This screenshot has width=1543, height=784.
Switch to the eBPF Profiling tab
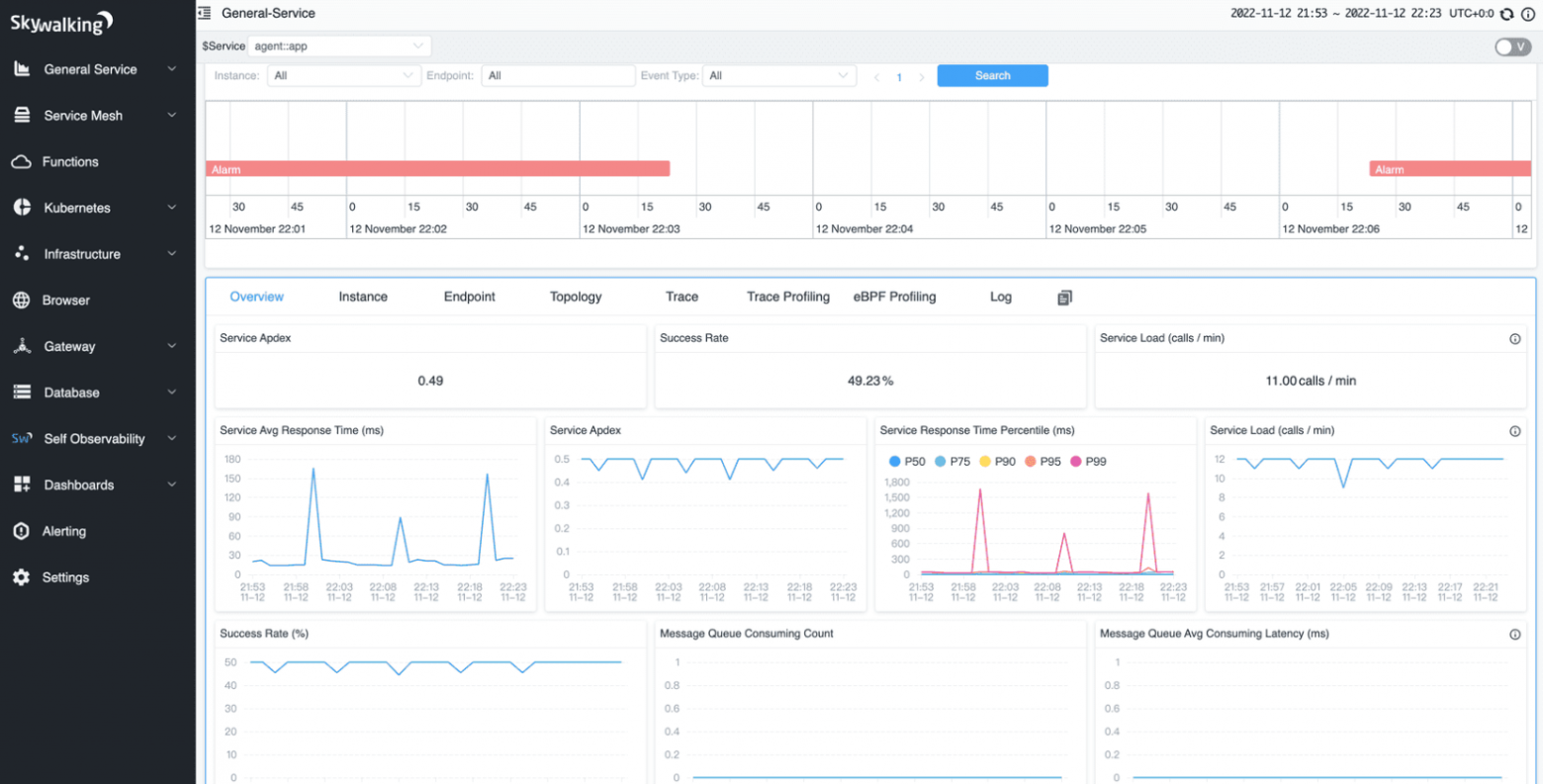pyautogui.click(x=894, y=297)
